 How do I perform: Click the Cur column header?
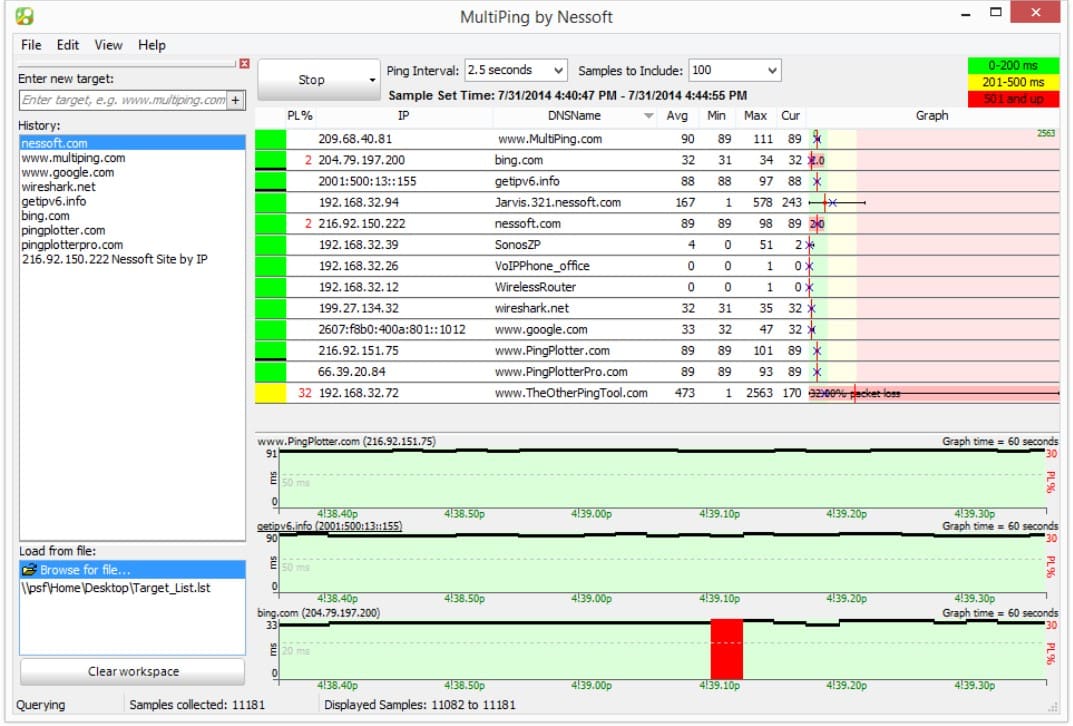point(790,116)
